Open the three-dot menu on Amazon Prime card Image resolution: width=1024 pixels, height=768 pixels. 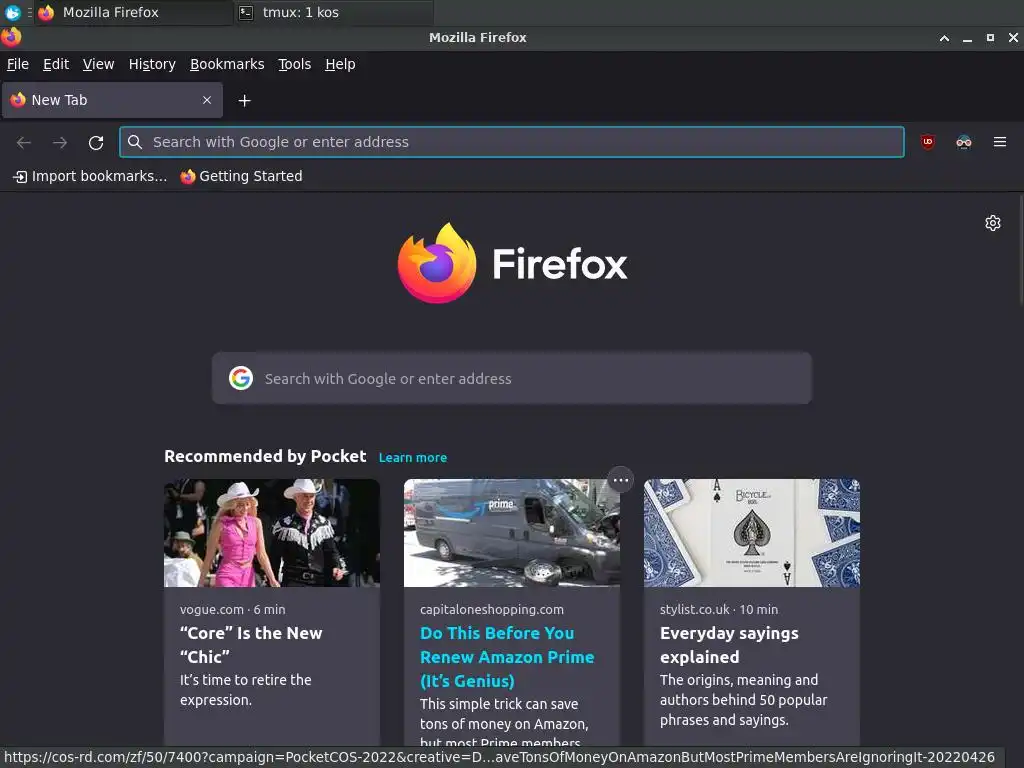point(620,480)
